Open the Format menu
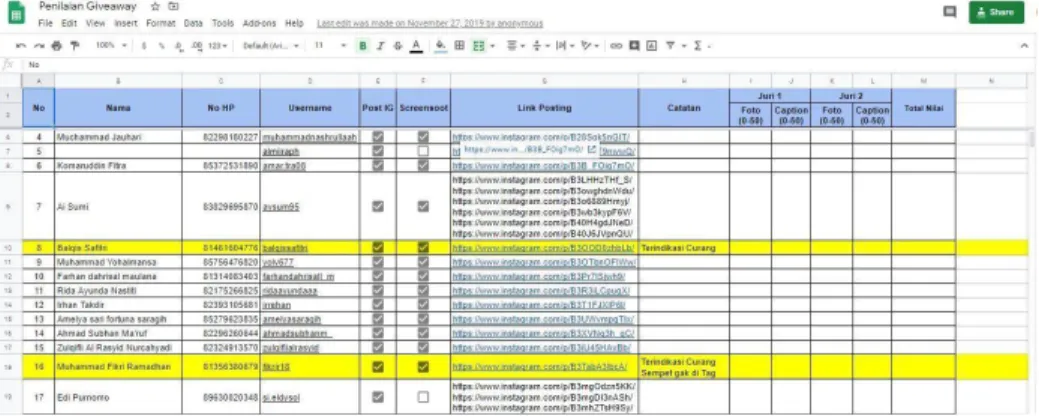The width and height of the screenshot is (1039, 416). coord(160,23)
